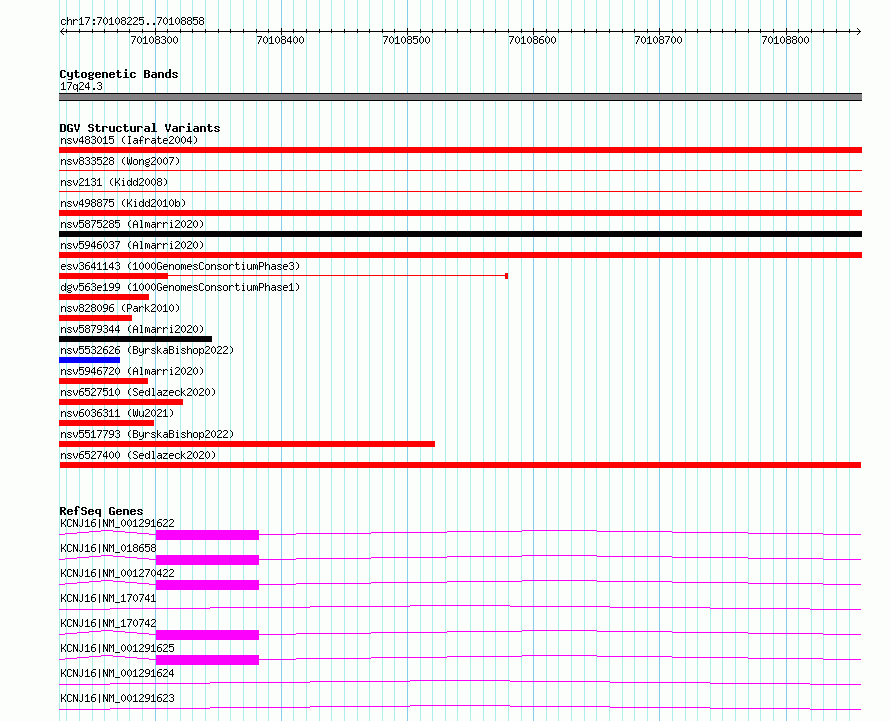Click the gray 17q24.3 cytoband bar
Screen dimensions: 890x721
click(460, 97)
